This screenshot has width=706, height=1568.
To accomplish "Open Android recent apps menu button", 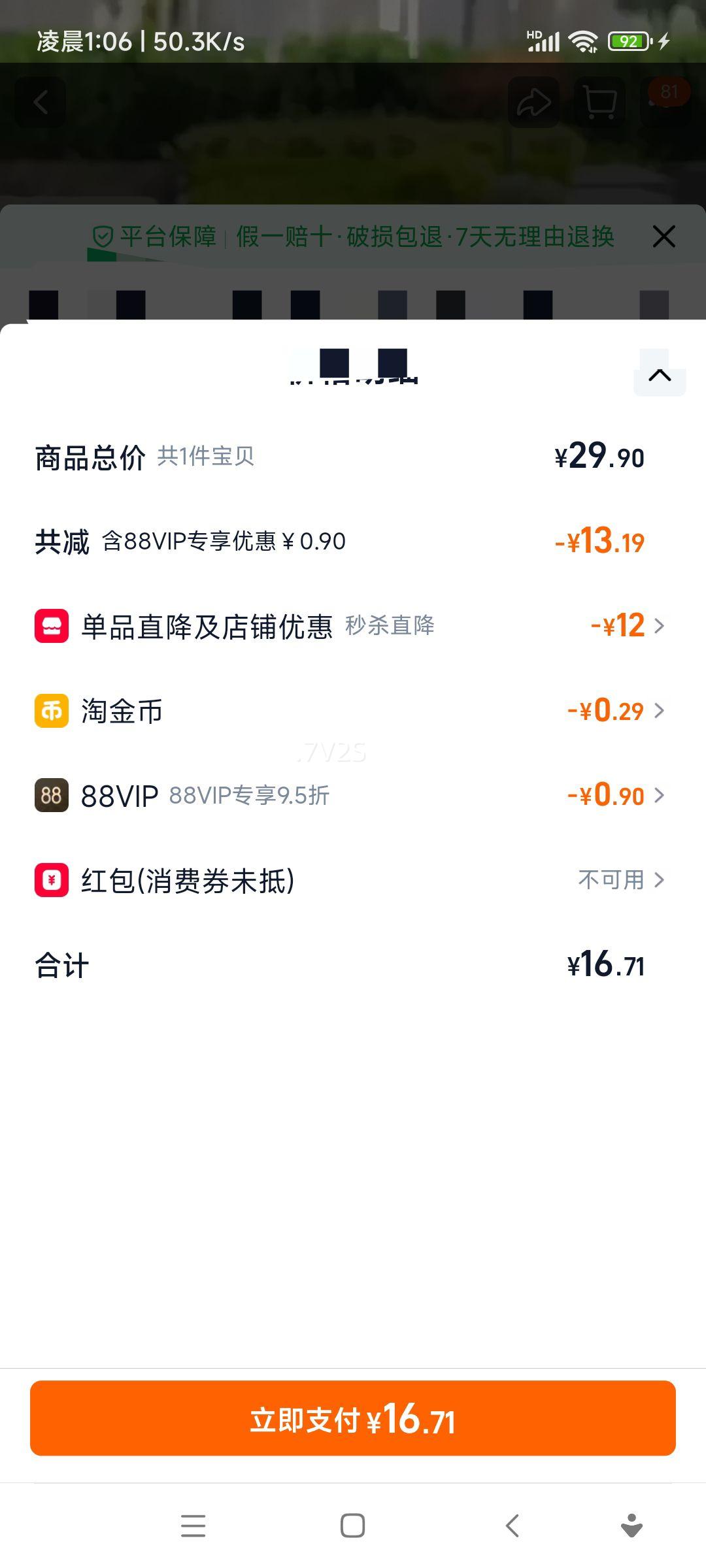I will (193, 1526).
